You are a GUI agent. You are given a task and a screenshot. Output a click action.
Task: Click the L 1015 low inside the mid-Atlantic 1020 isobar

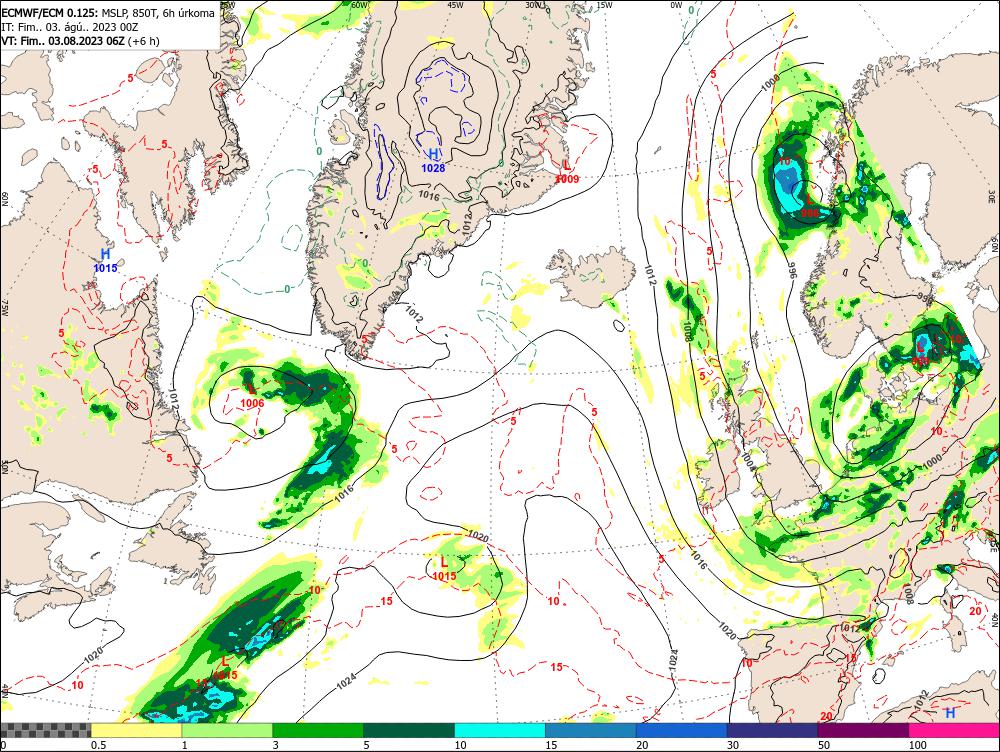click(444, 569)
